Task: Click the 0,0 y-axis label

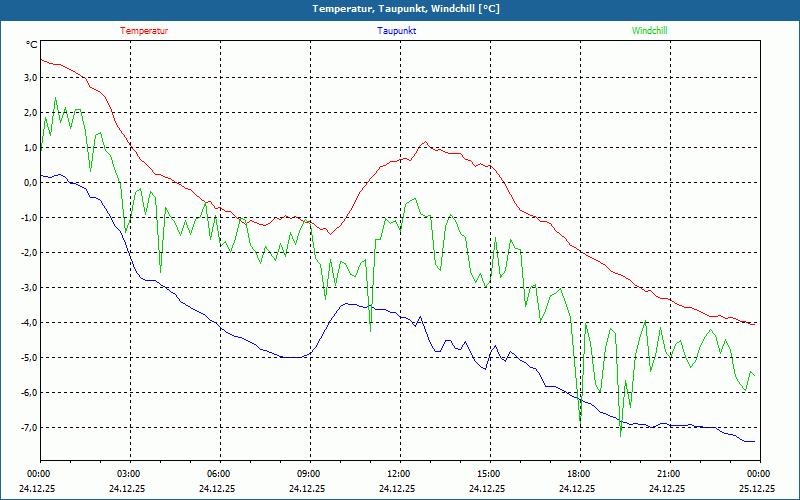Action: click(x=31, y=183)
